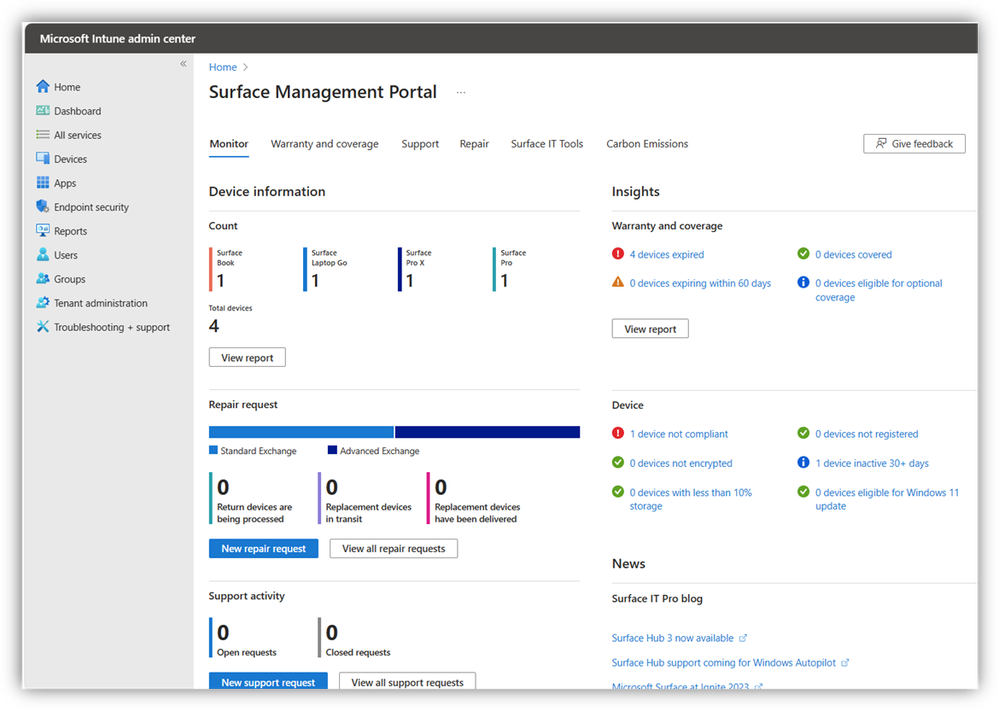
Task: Click the Reports screen icon
Action: click(43, 231)
